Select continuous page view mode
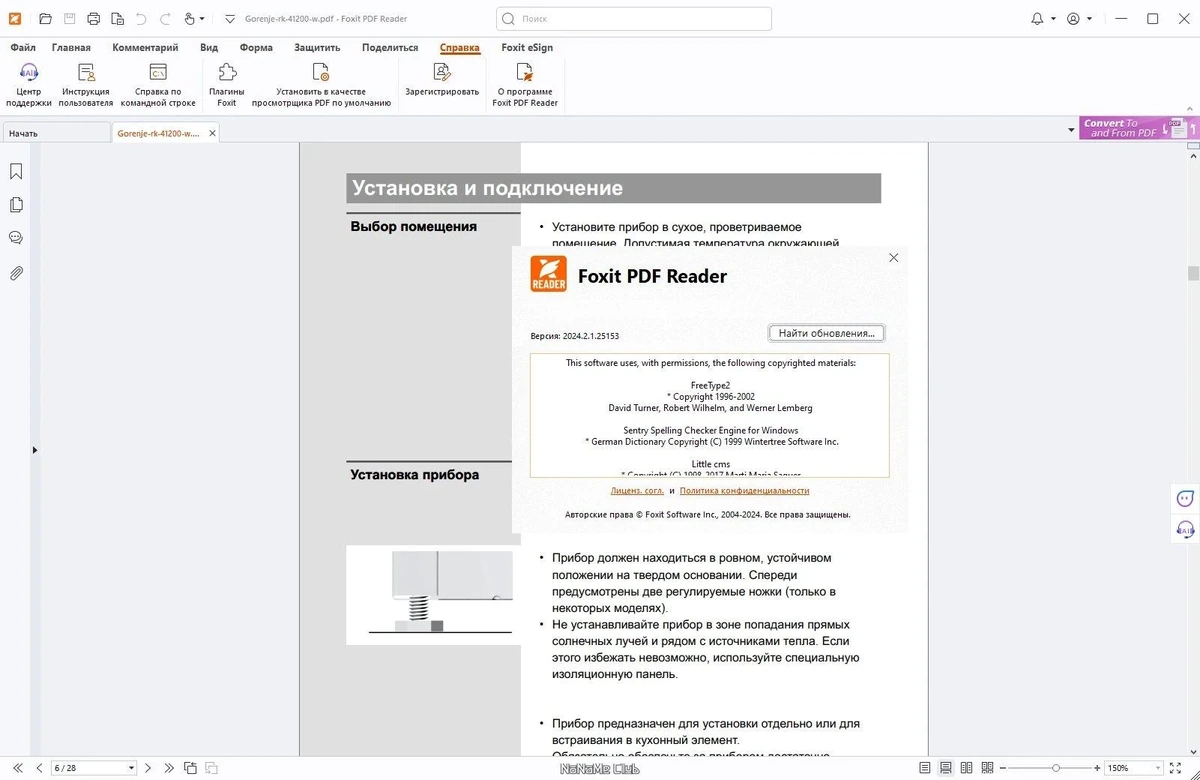This screenshot has width=1200, height=780. click(946, 768)
